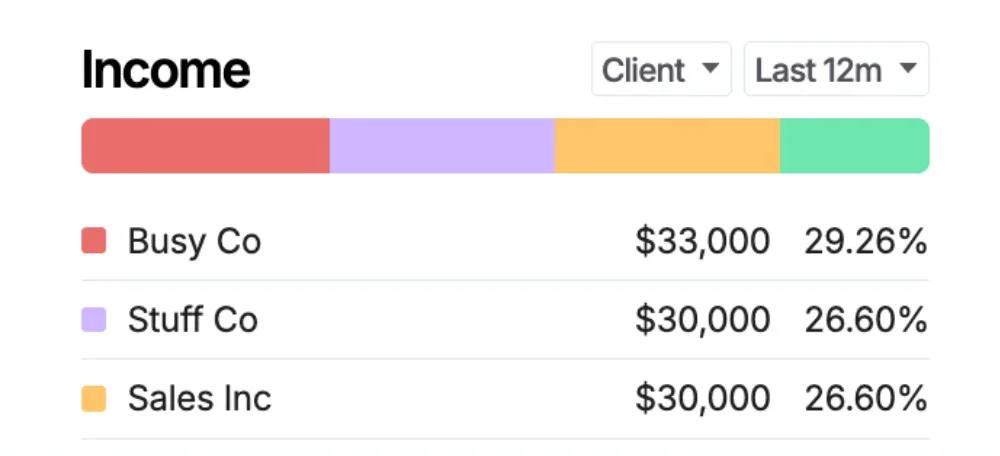The height and width of the screenshot is (456, 1000).
Task: Click the $33,000 amount for Busy Co
Action: click(702, 242)
